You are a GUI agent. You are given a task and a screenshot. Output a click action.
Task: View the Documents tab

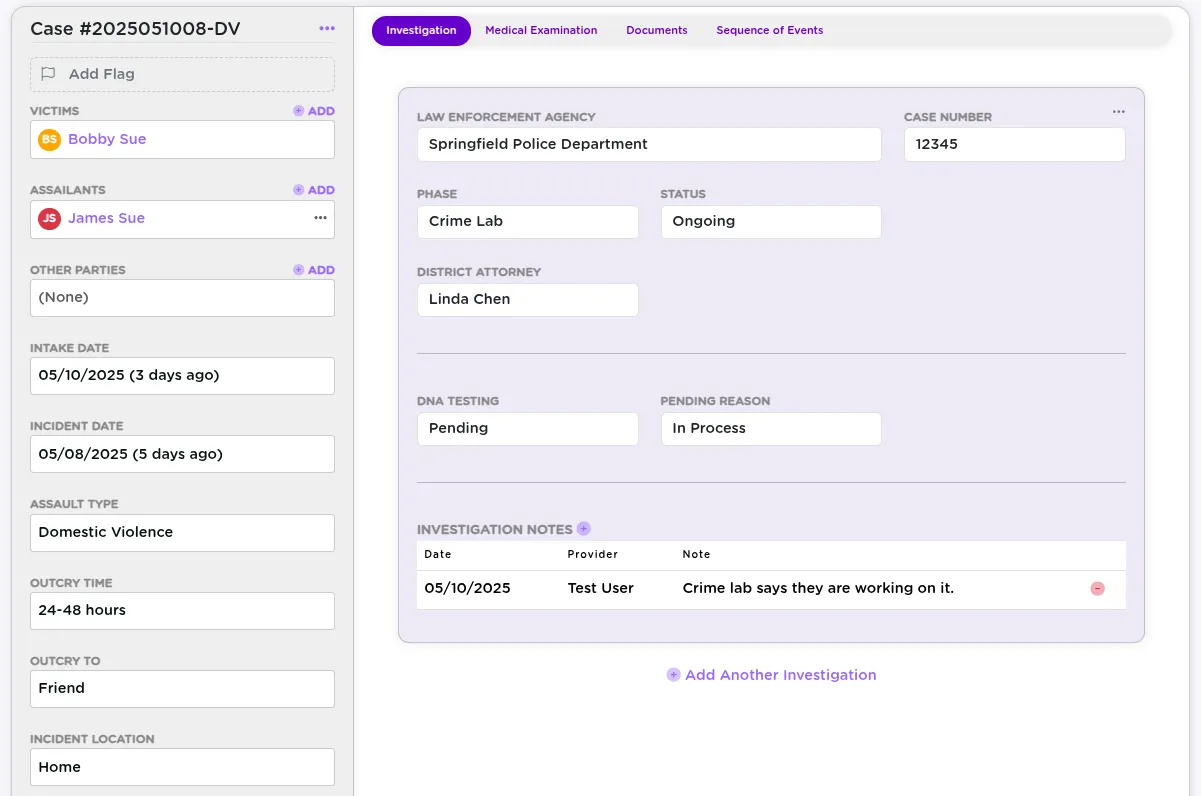(656, 30)
